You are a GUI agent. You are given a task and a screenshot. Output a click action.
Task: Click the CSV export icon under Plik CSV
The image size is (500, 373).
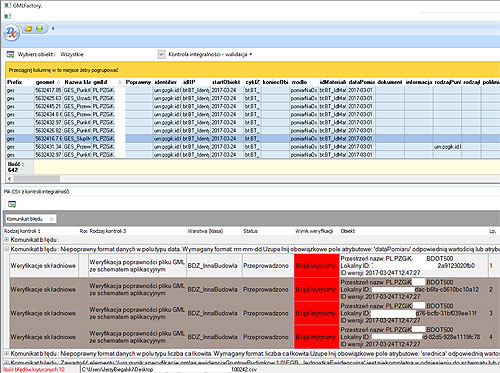coord(12,204)
